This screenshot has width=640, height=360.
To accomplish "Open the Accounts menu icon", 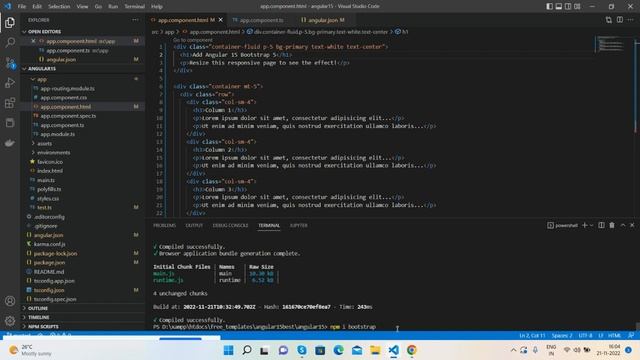I will [10, 301].
